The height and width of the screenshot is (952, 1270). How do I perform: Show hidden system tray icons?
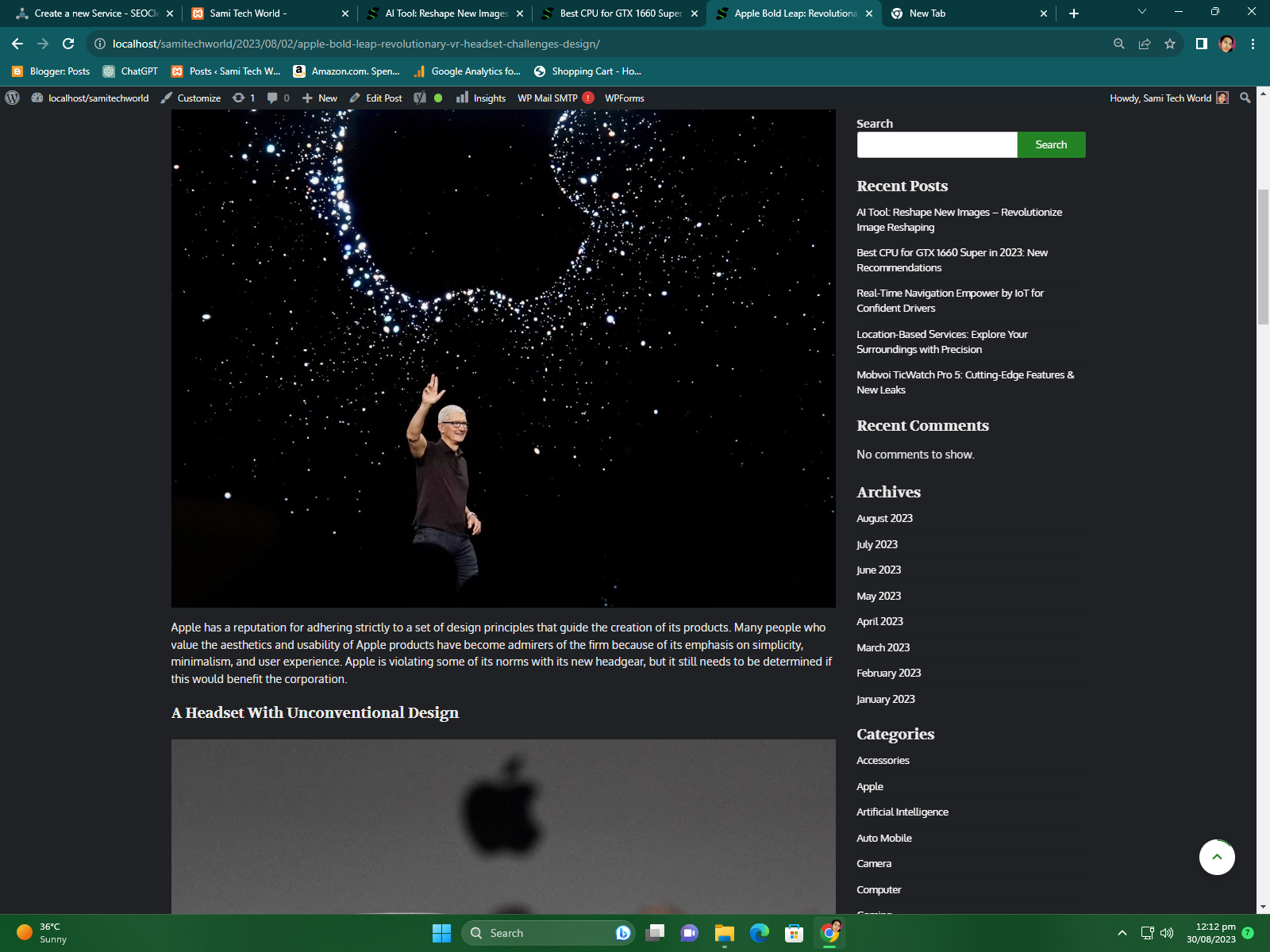pos(1122,933)
